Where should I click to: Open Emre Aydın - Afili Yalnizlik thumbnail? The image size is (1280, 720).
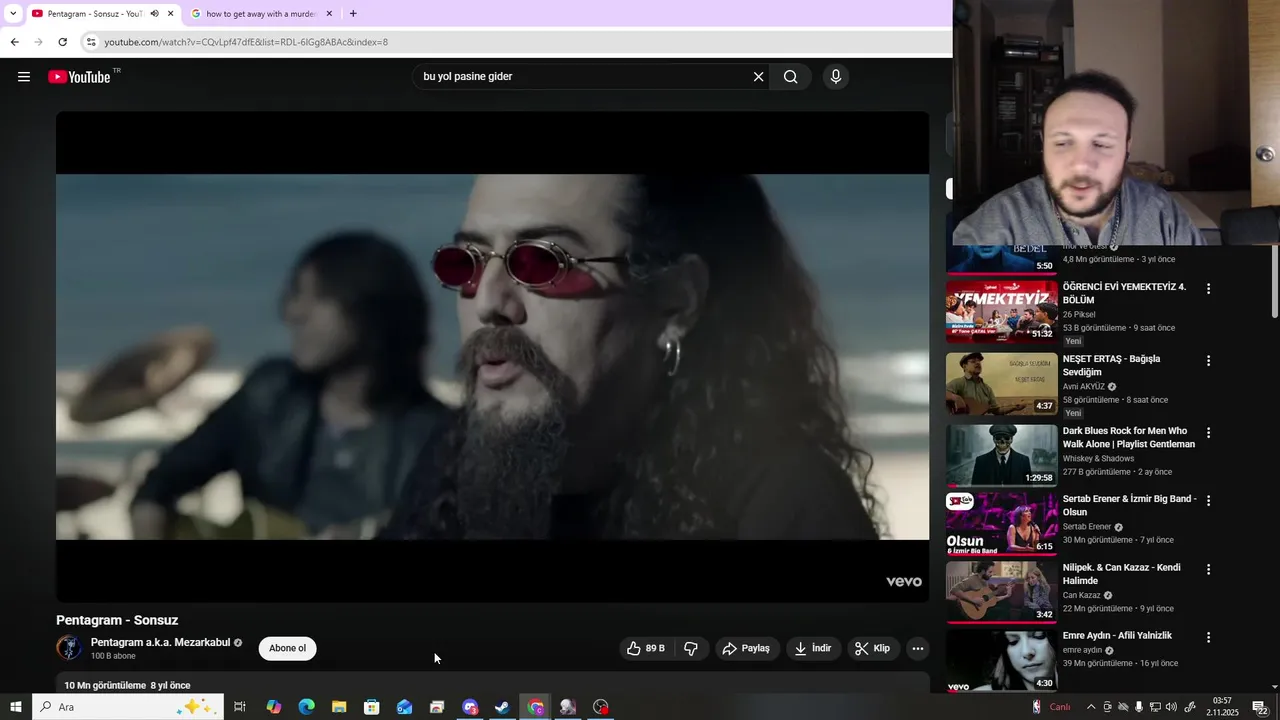tap(1001, 660)
